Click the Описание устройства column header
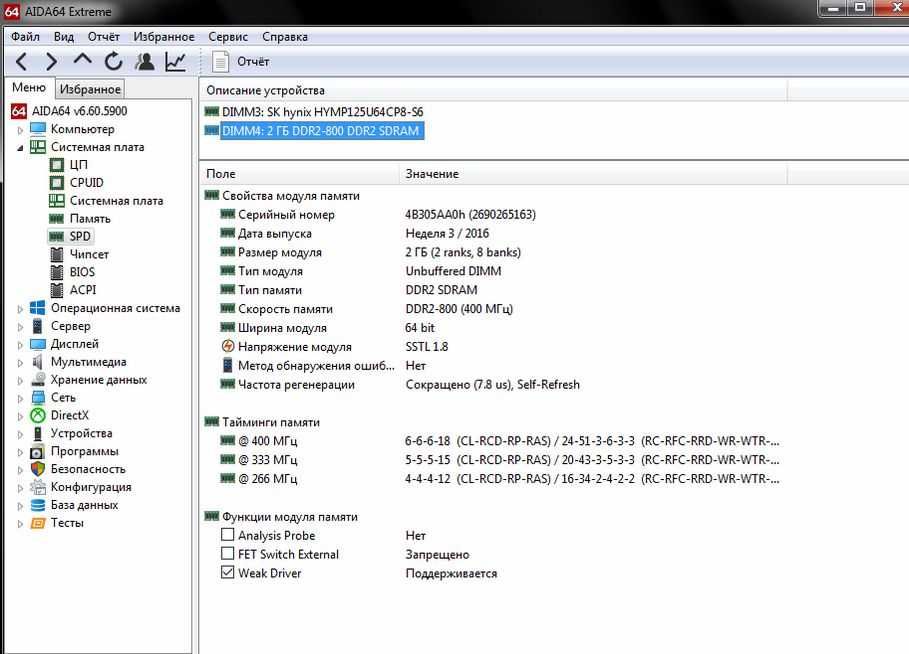The image size is (909, 654). point(493,90)
